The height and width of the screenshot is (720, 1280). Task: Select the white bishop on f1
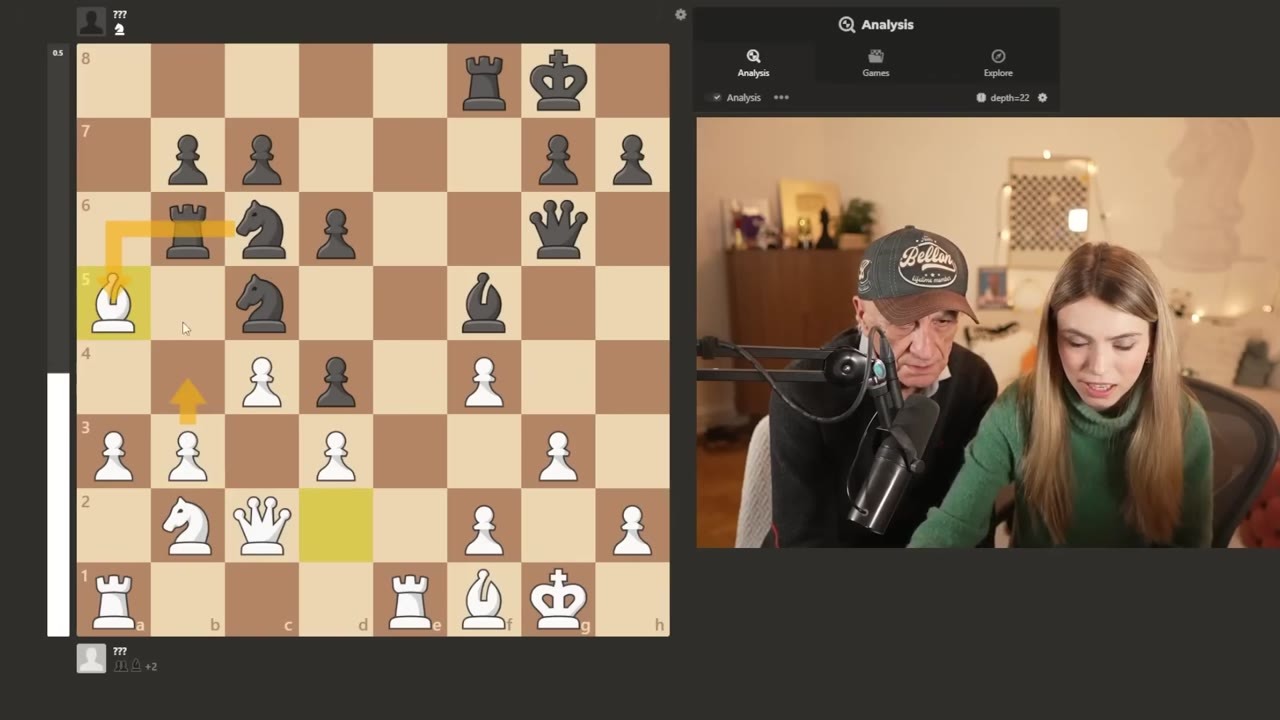484,599
